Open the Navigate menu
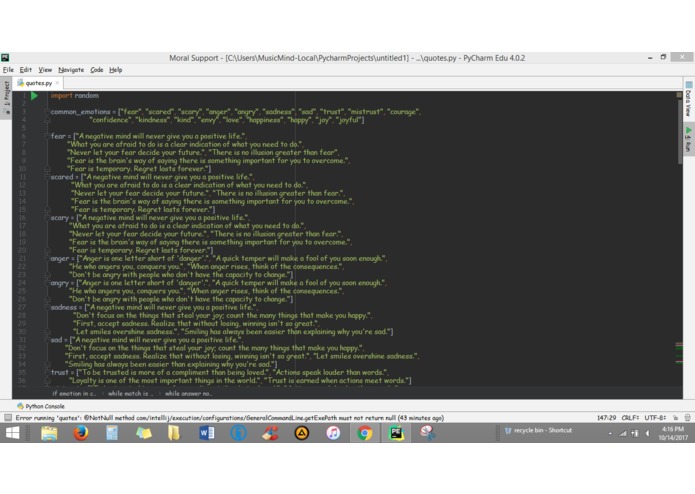695x494 pixels. (x=71, y=70)
